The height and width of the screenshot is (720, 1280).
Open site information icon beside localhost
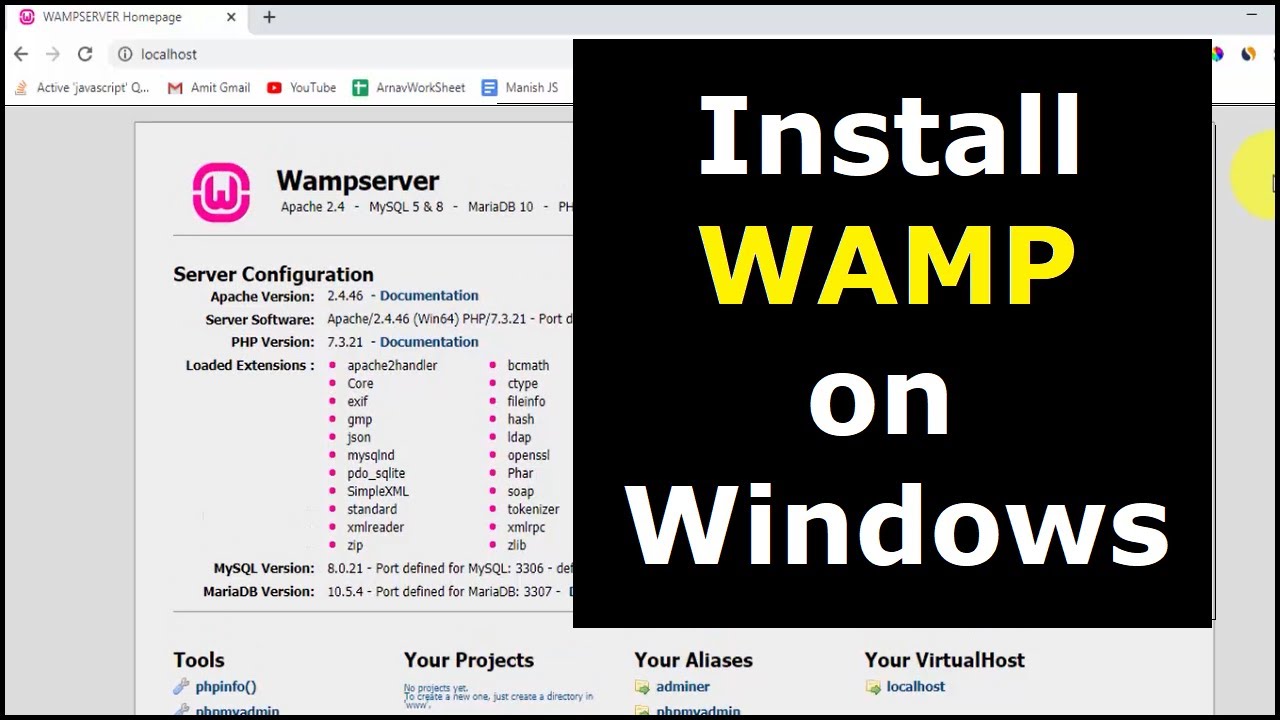click(125, 54)
